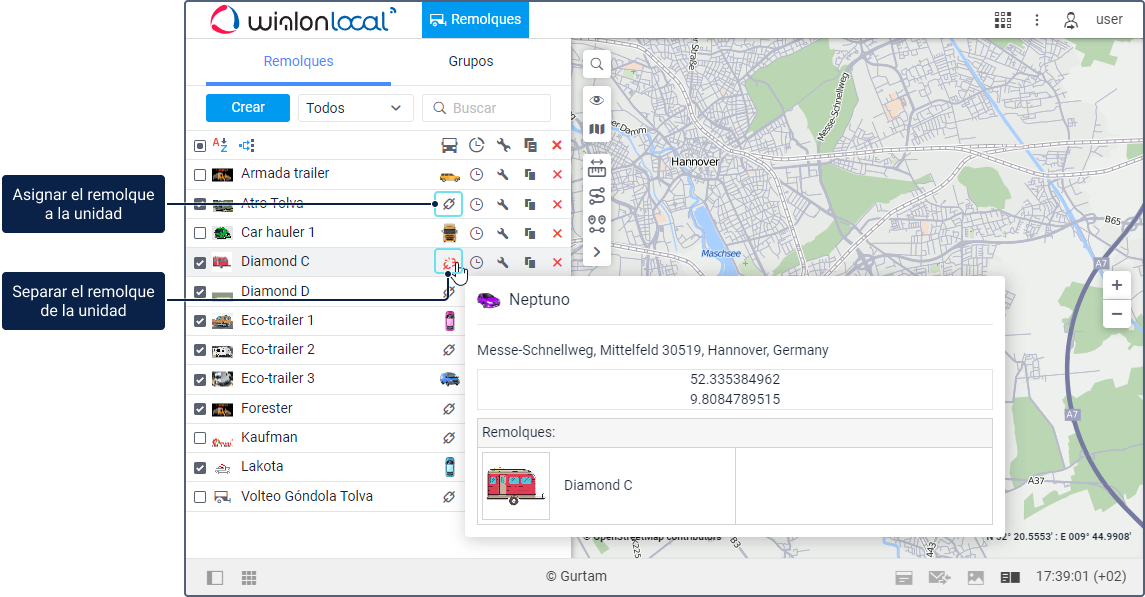Open the three-dot menu in header
1145x597 pixels.
1037,20
